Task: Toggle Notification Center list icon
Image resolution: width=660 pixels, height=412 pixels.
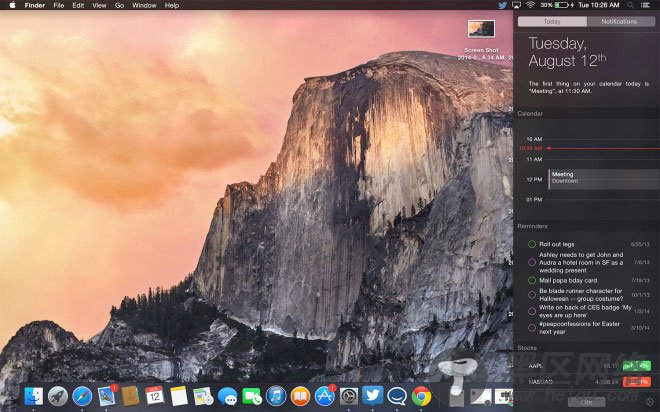Action: [645, 5]
